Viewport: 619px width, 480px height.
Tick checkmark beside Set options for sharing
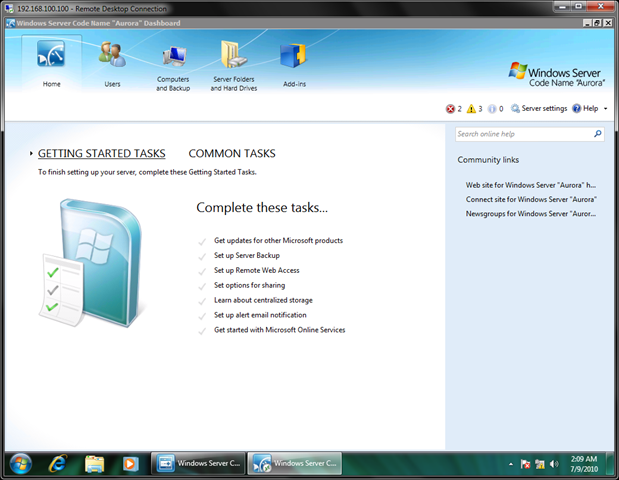(x=202, y=287)
